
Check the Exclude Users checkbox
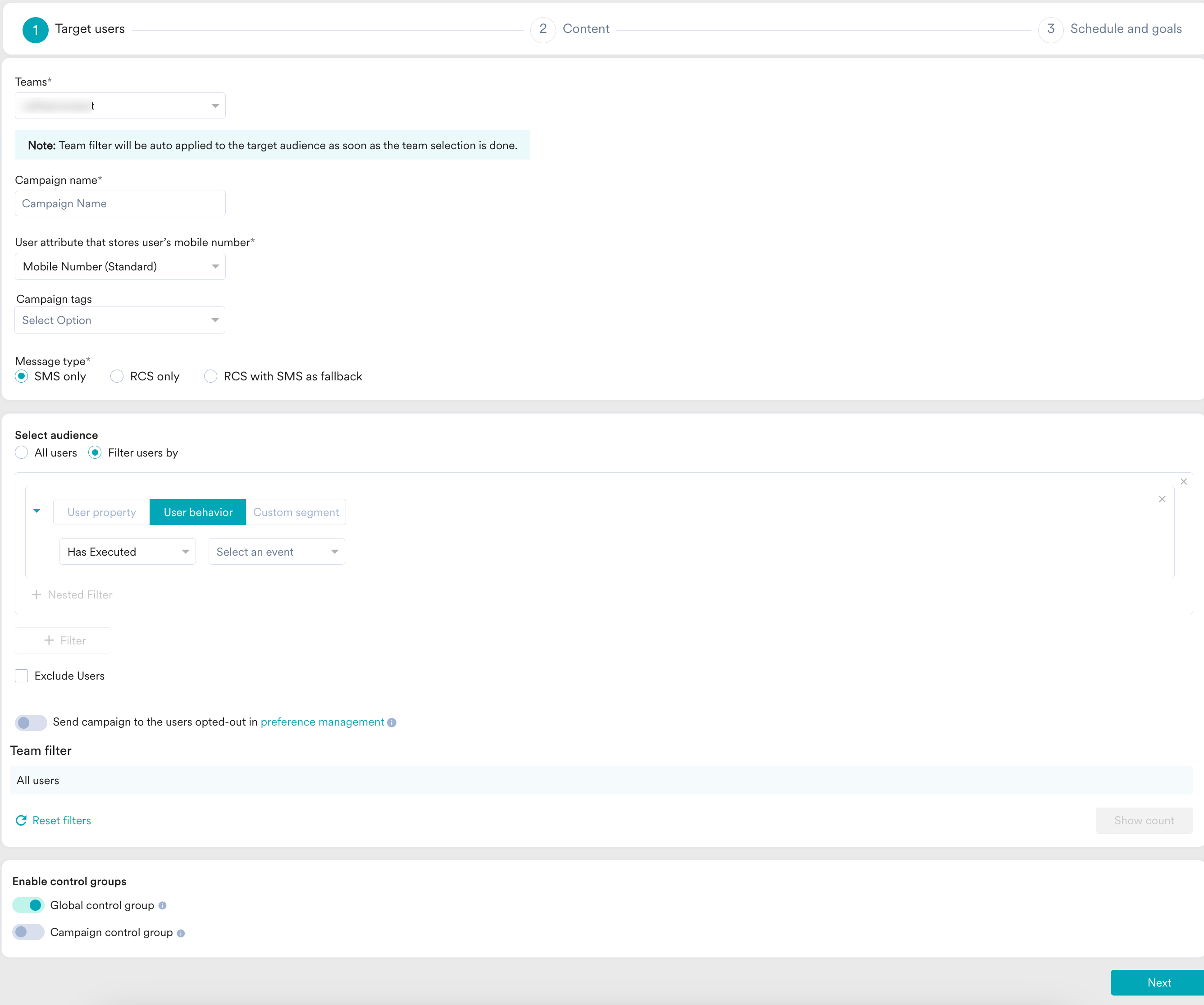tap(22, 676)
